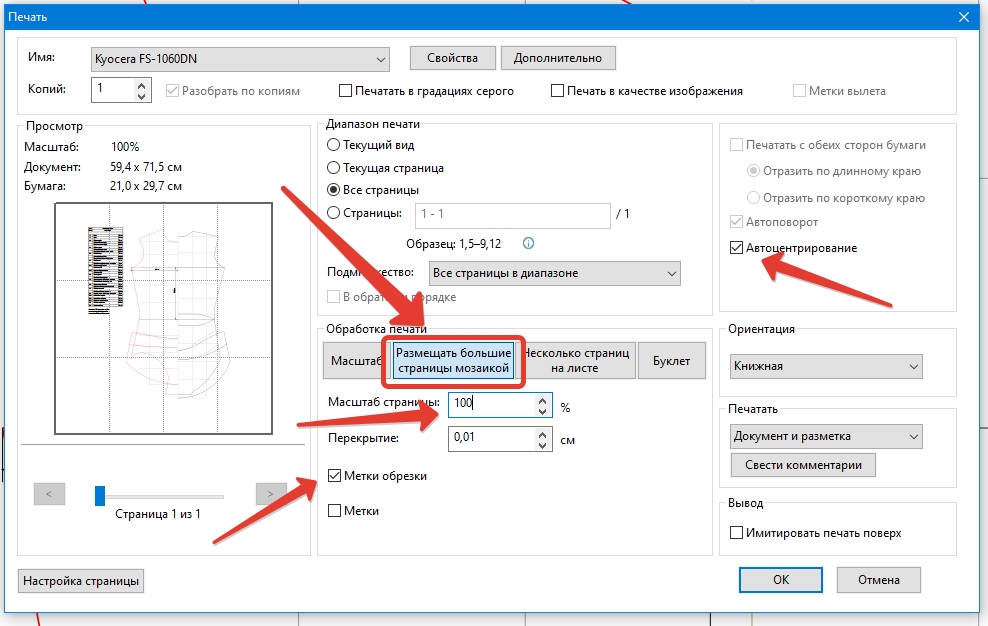Decrease overlap value with down arrow
Viewport: 988px width, 626px height.
[x=542, y=444]
